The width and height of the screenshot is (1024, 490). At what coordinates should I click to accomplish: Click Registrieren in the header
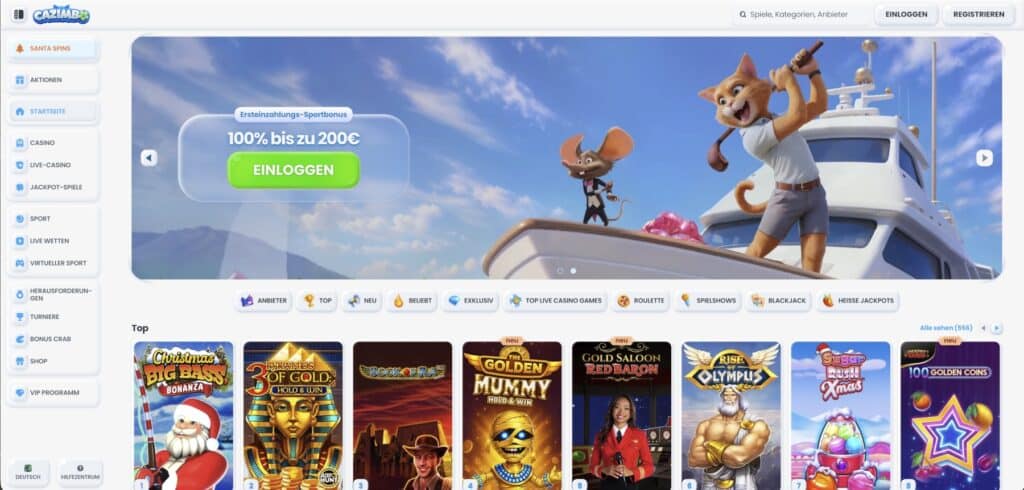click(978, 14)
